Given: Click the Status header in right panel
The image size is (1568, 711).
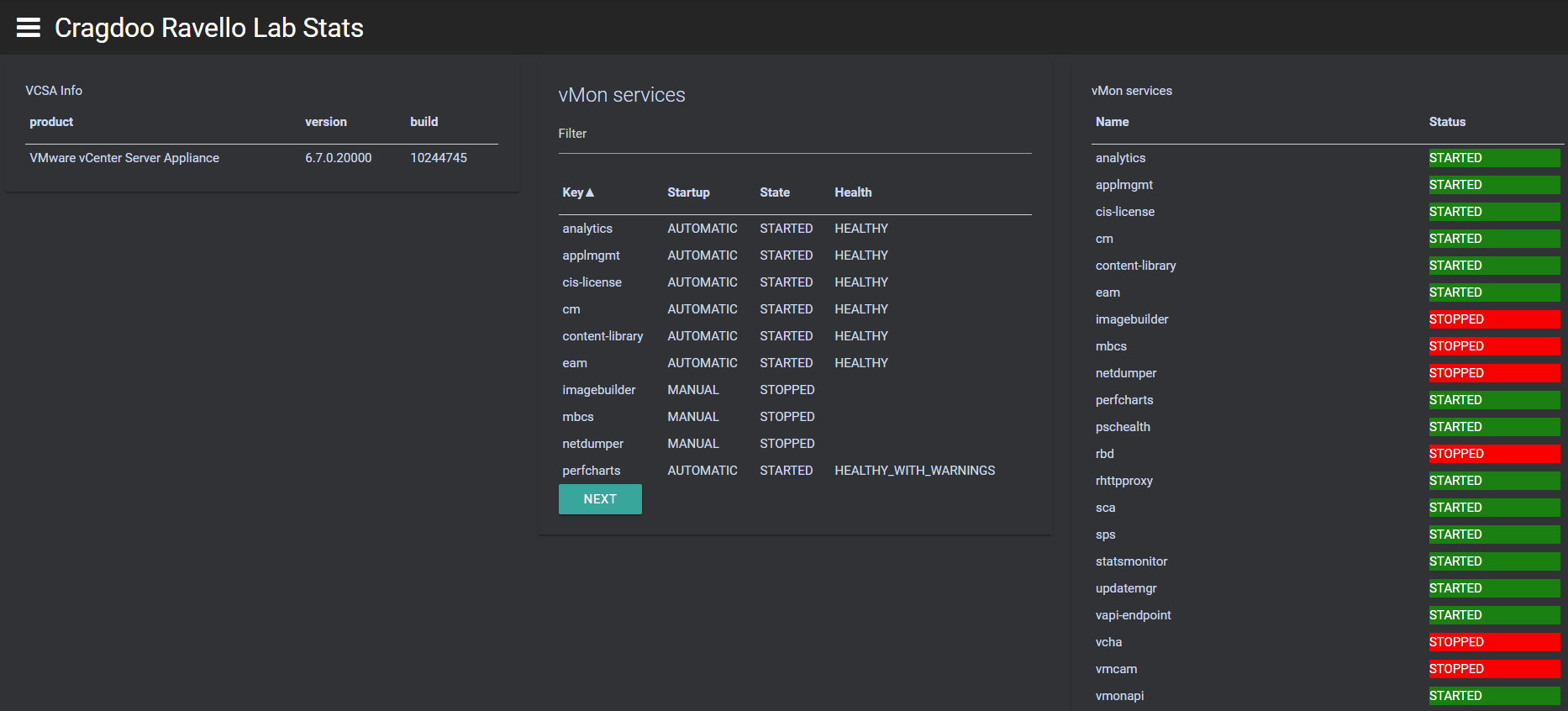Looking at the screenshot, I should click(x=1447, y=122).
